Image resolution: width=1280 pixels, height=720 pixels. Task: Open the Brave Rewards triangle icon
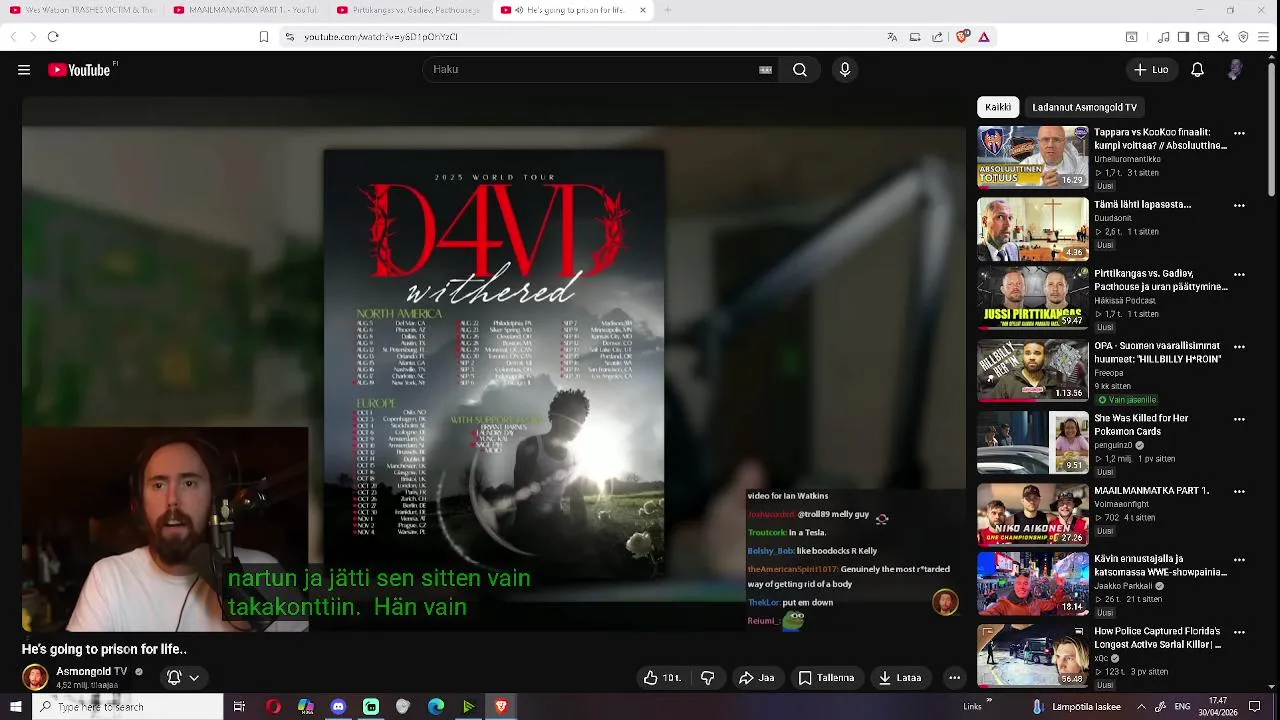[x=984, y=37]
